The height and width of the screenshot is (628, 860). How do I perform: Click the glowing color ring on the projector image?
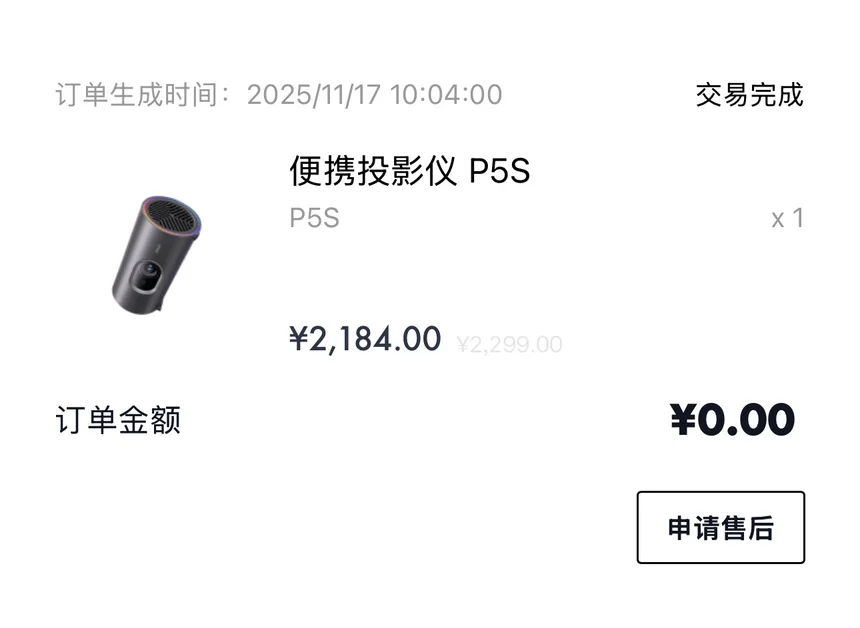point(172,214)
